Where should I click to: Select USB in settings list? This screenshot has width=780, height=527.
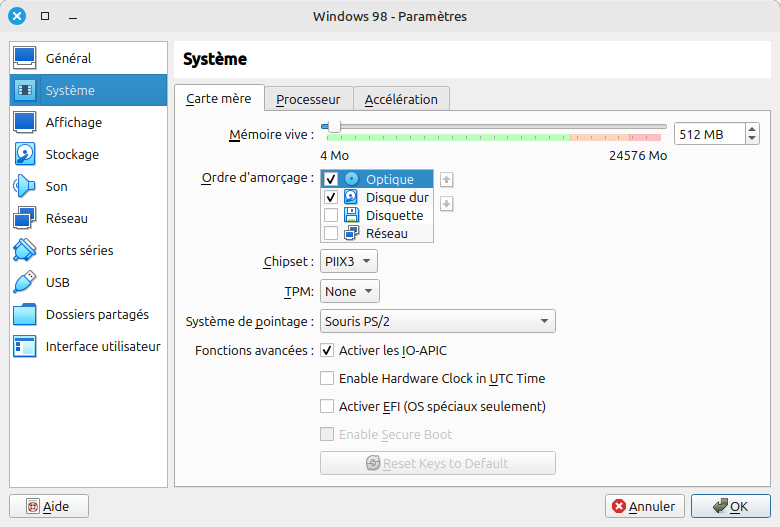coord(89,282)
